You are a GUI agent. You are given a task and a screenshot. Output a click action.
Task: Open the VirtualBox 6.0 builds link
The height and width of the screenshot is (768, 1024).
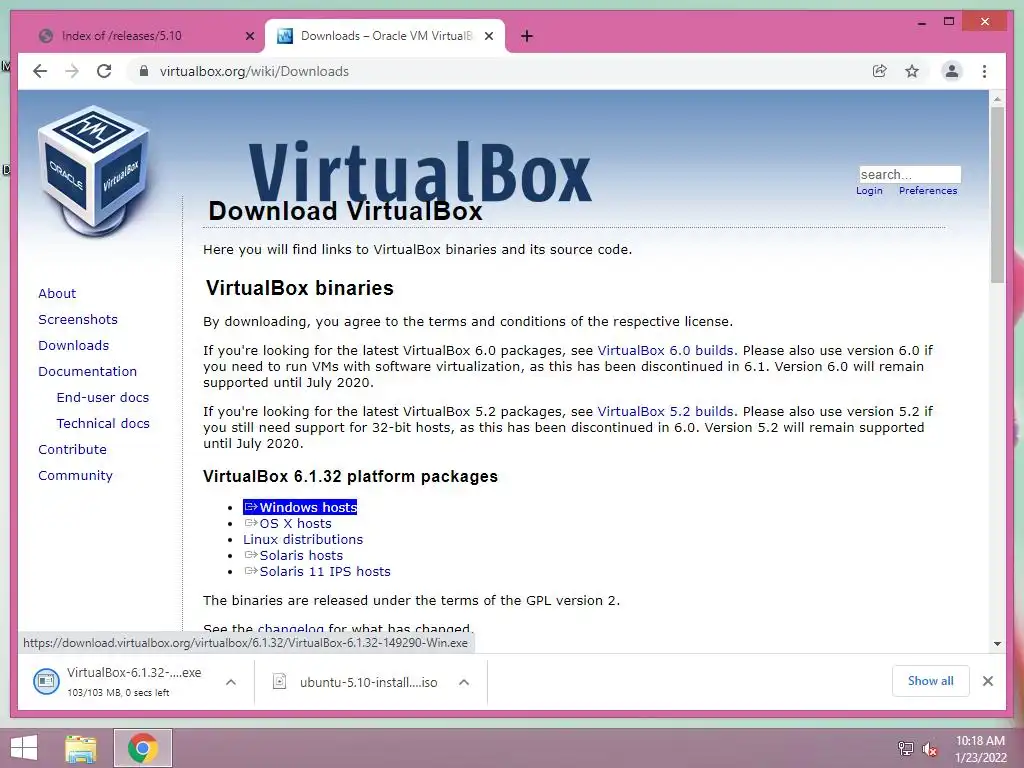coord(665,351)
